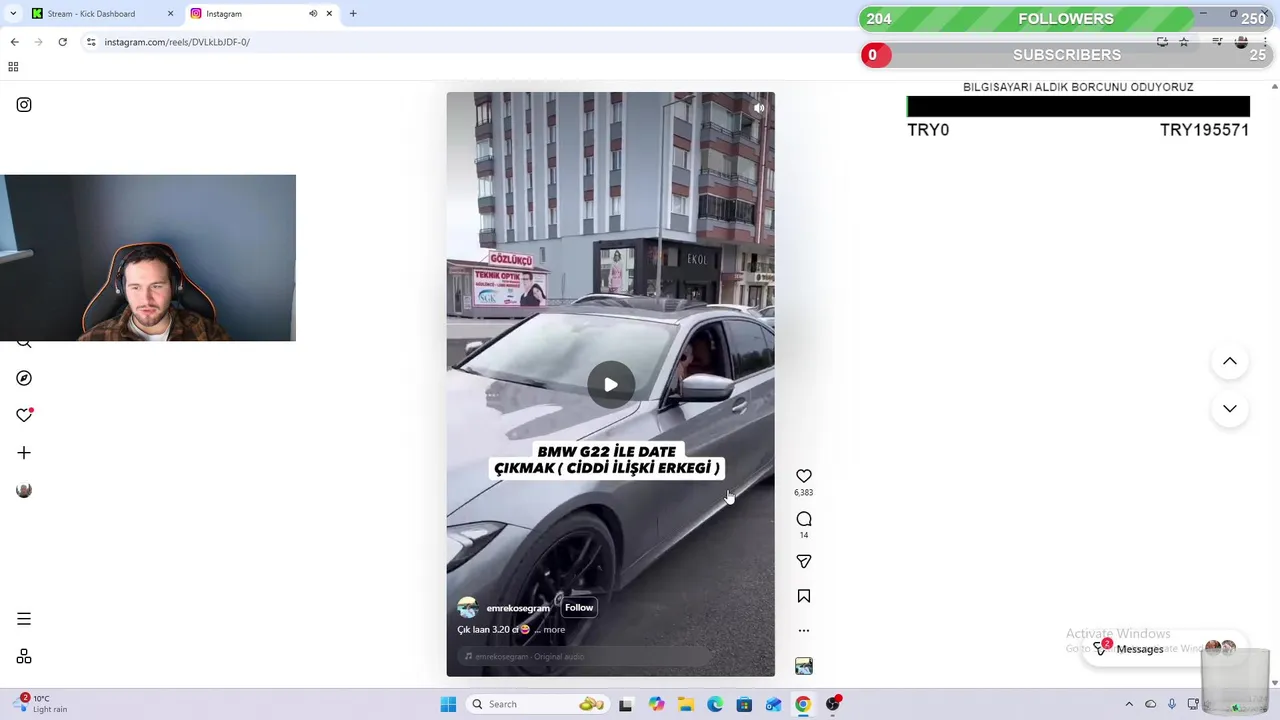Focus the address bar URL
1280x720 pixels.
coord(177,42)
